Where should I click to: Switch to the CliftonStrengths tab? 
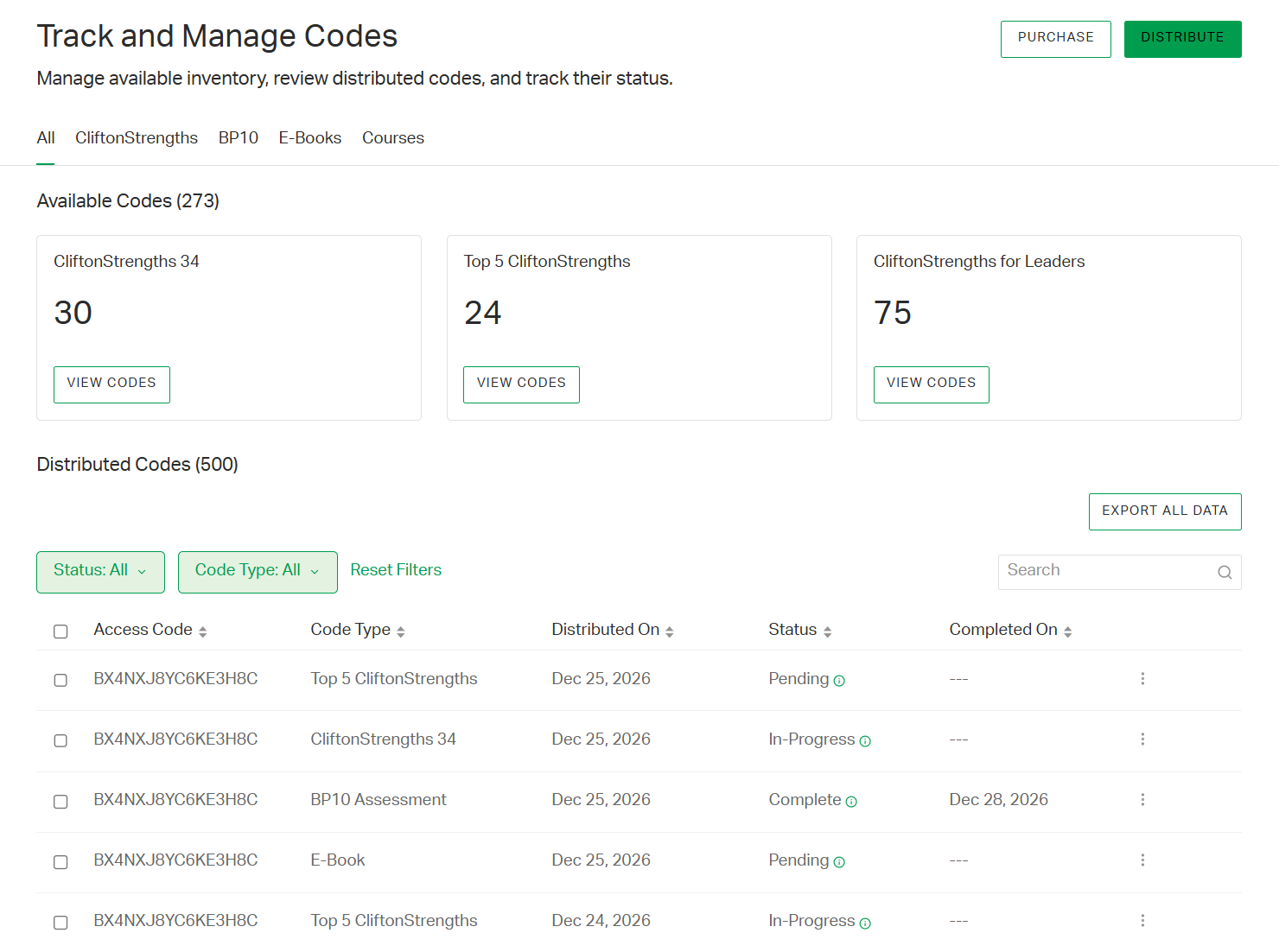click(x=137, y=138)
